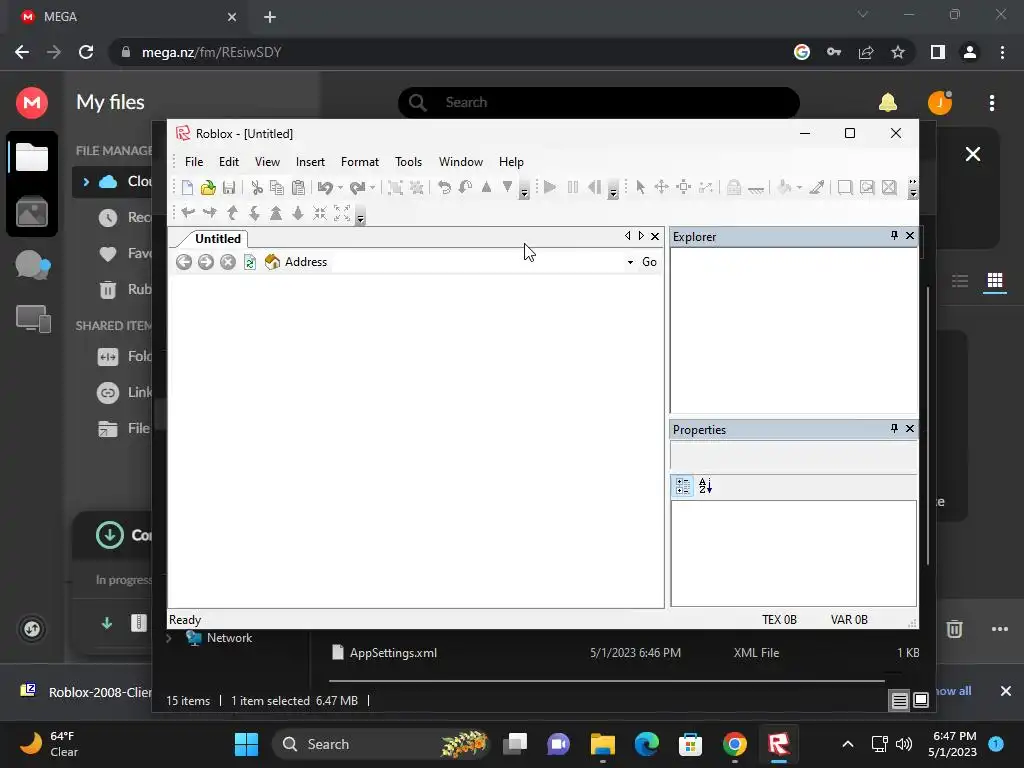Click the lock tool icon

click(x=734, y=188)
